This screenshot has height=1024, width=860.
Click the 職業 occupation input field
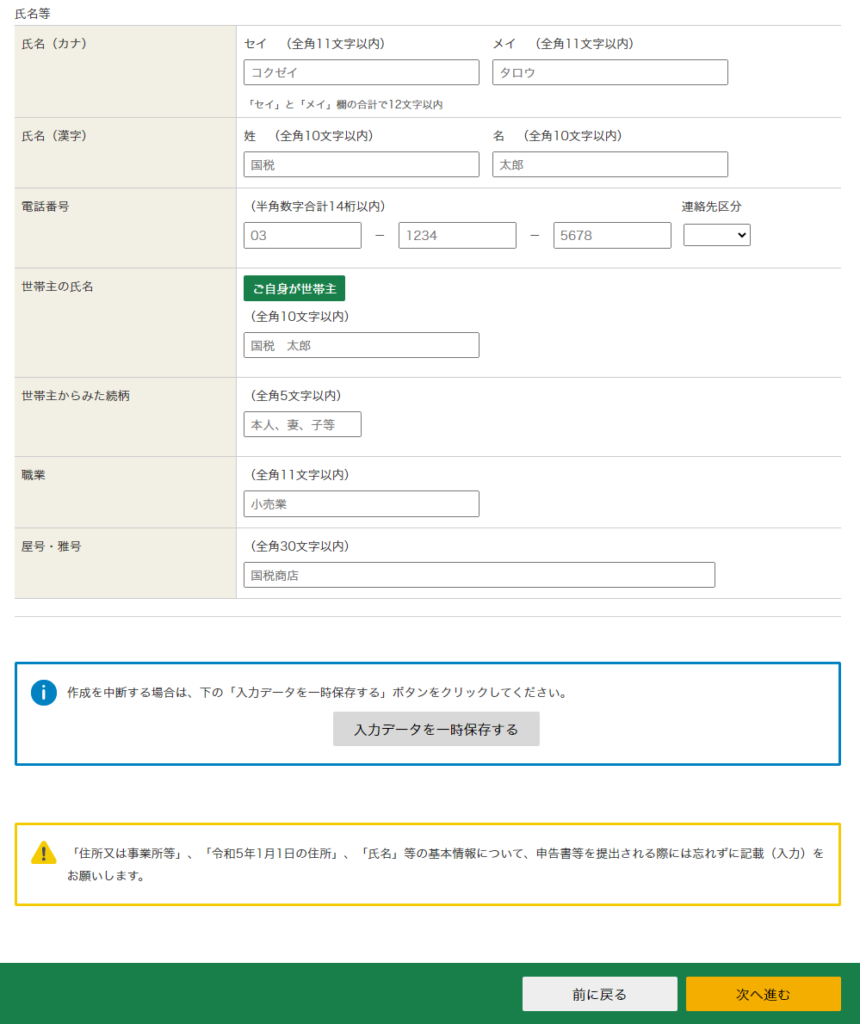pos(361,504)
